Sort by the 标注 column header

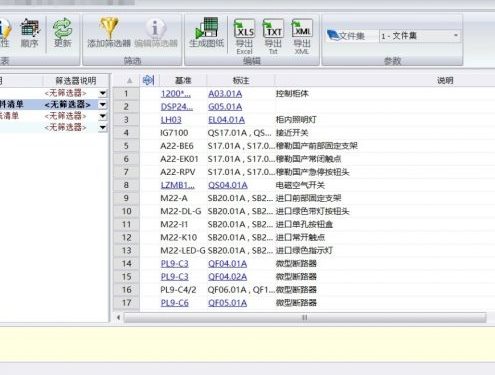[241, 80]
